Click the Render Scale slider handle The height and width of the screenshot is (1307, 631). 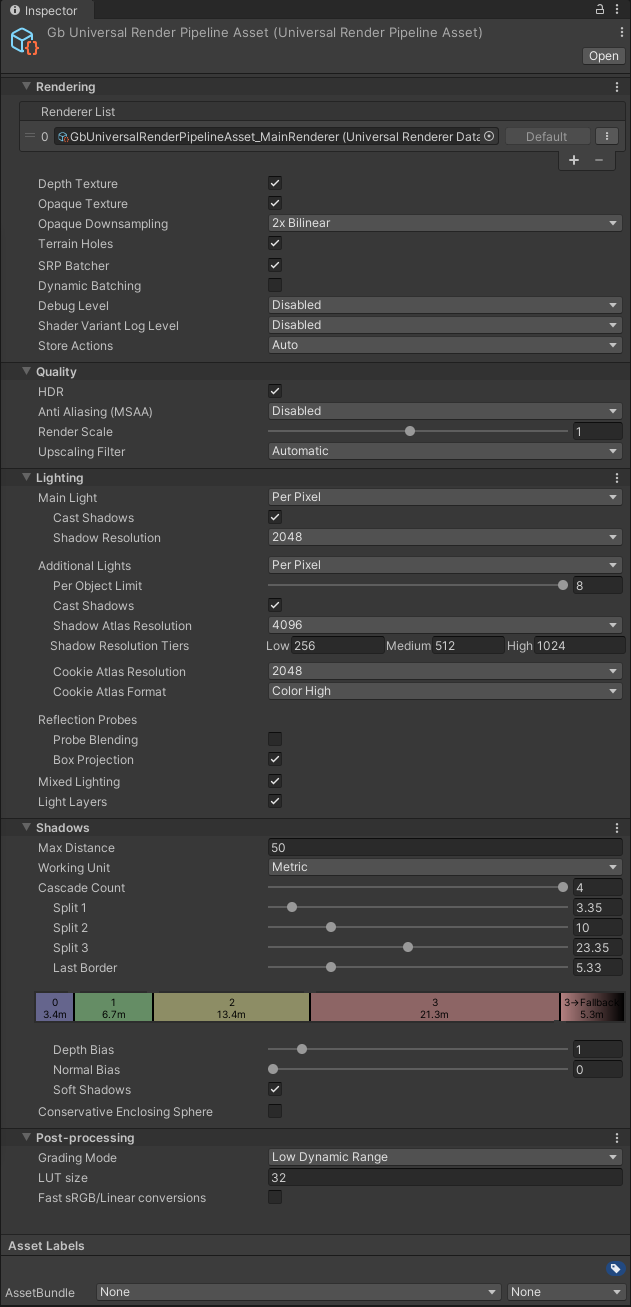[410, 432]
